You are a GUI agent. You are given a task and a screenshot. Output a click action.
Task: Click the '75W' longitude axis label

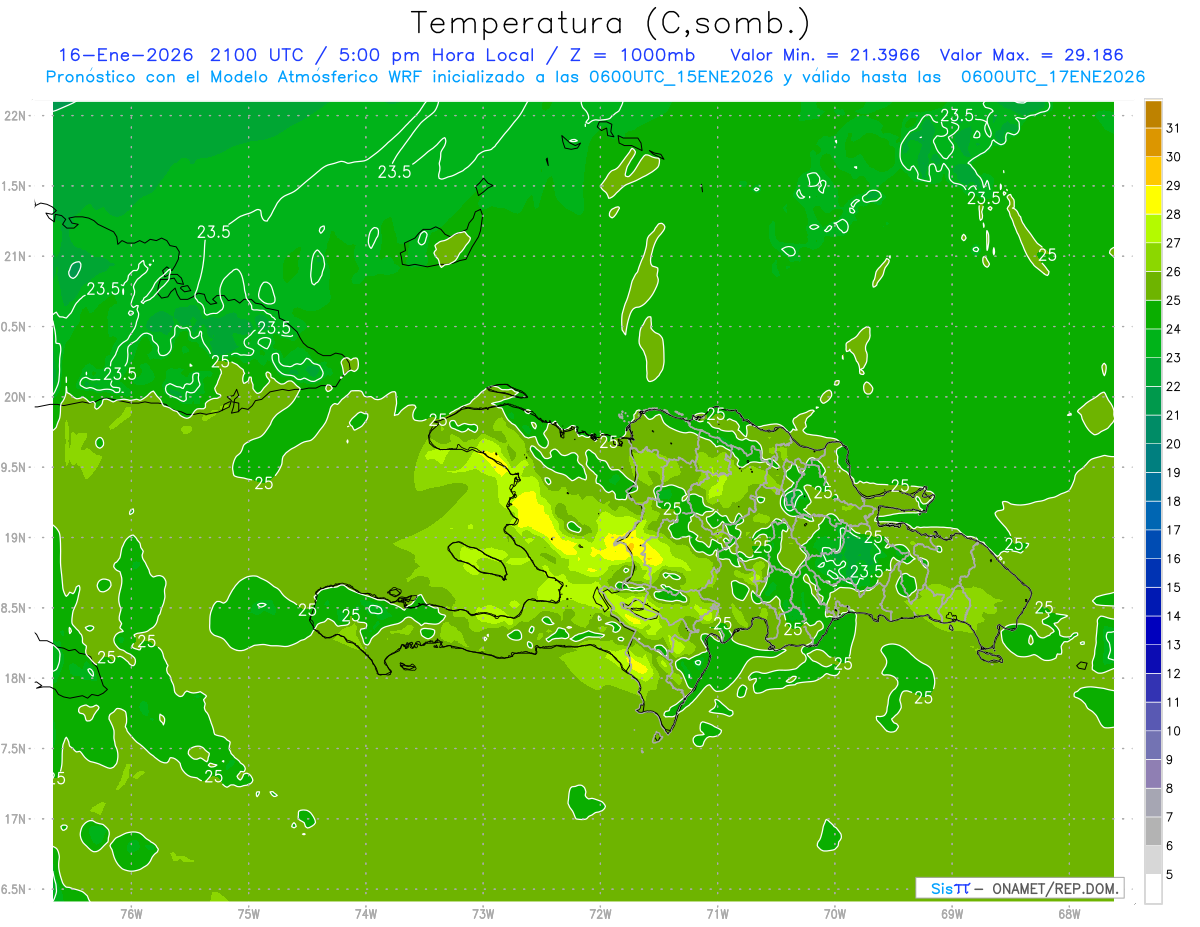click(248, 913)
